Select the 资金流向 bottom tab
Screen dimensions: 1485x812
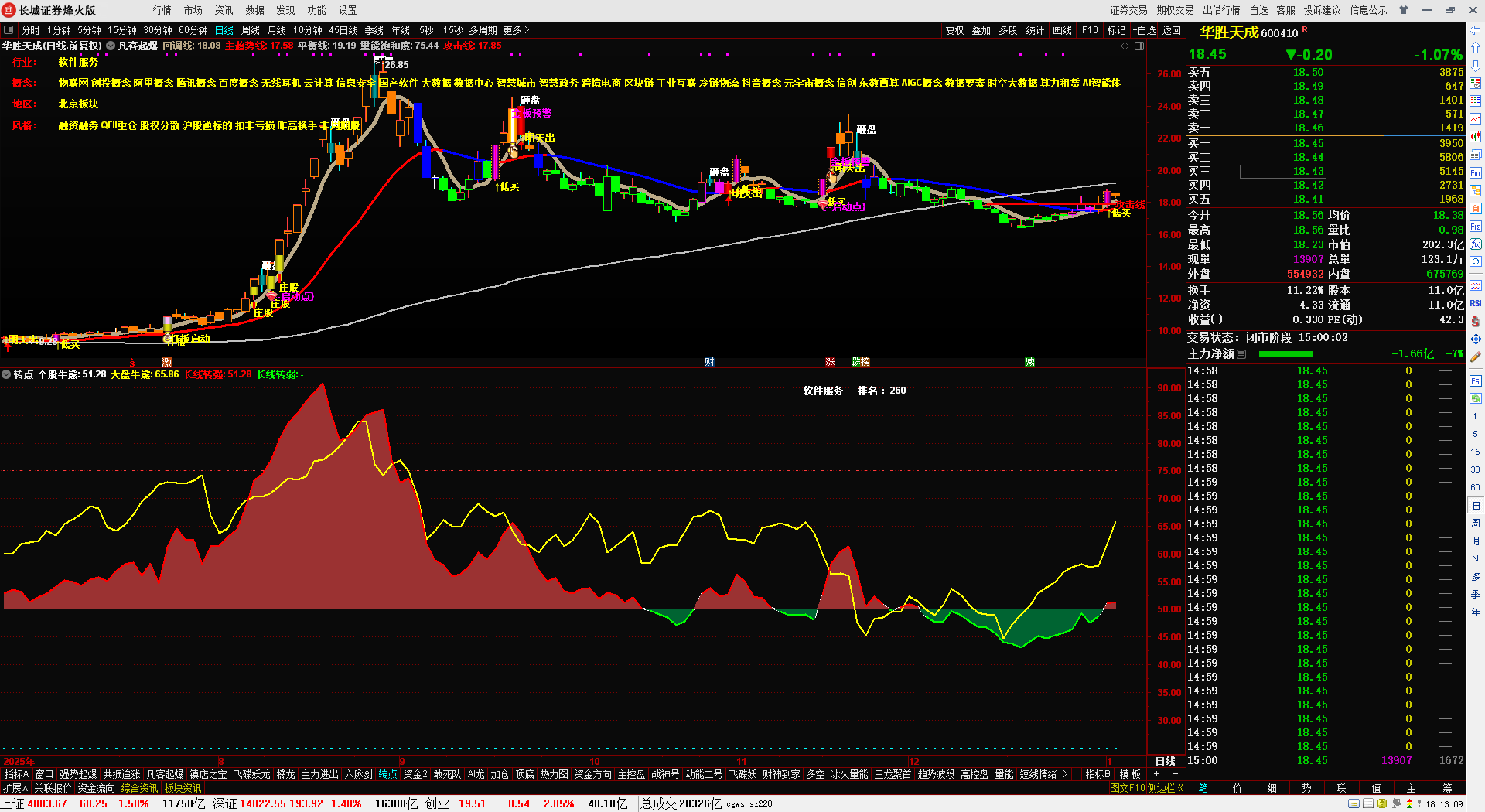[96, 789]
